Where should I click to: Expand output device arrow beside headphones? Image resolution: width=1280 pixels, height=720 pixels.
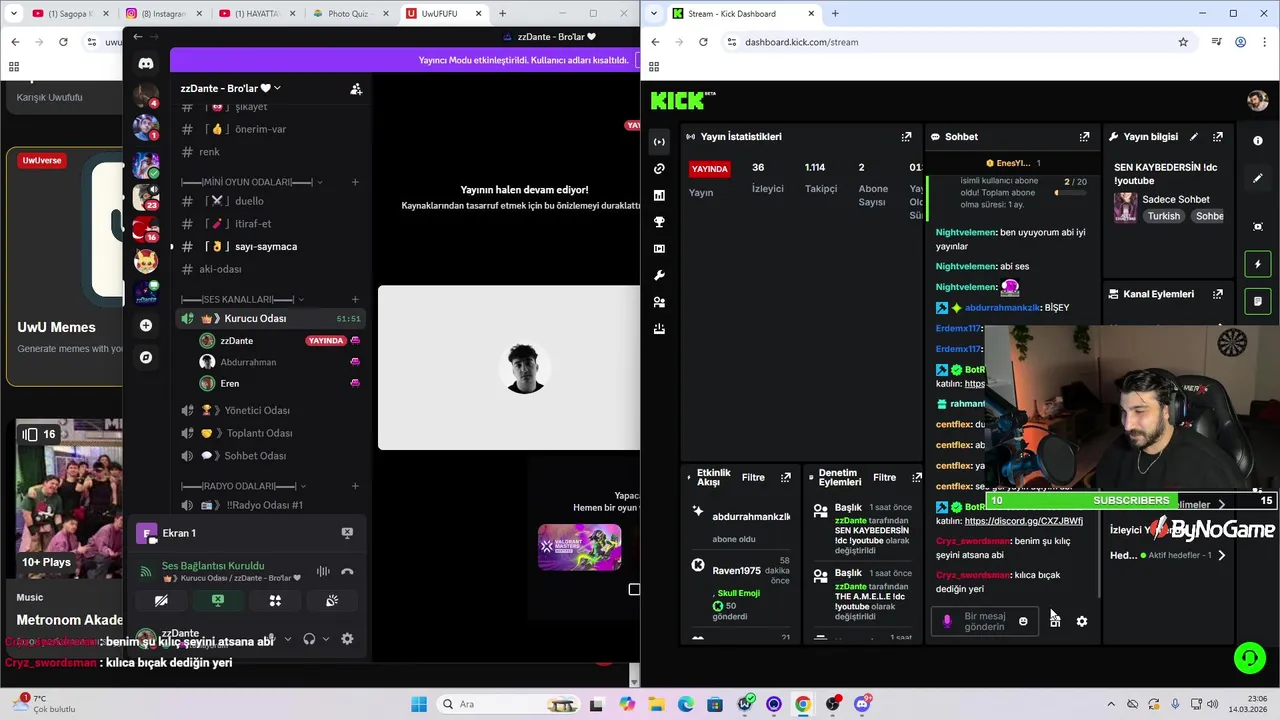click(325, 639)
